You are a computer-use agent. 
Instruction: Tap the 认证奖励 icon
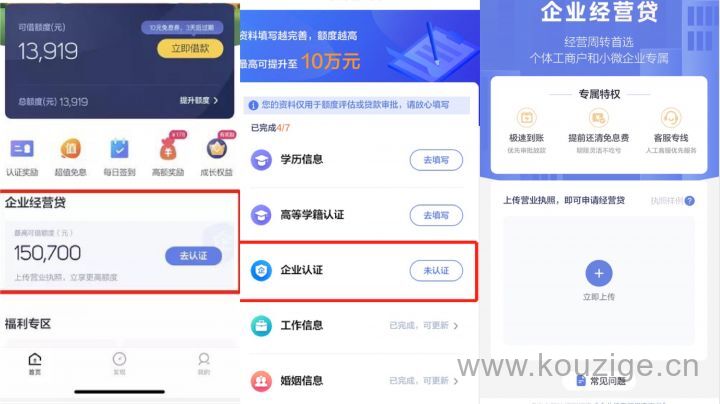click(22, 149)
